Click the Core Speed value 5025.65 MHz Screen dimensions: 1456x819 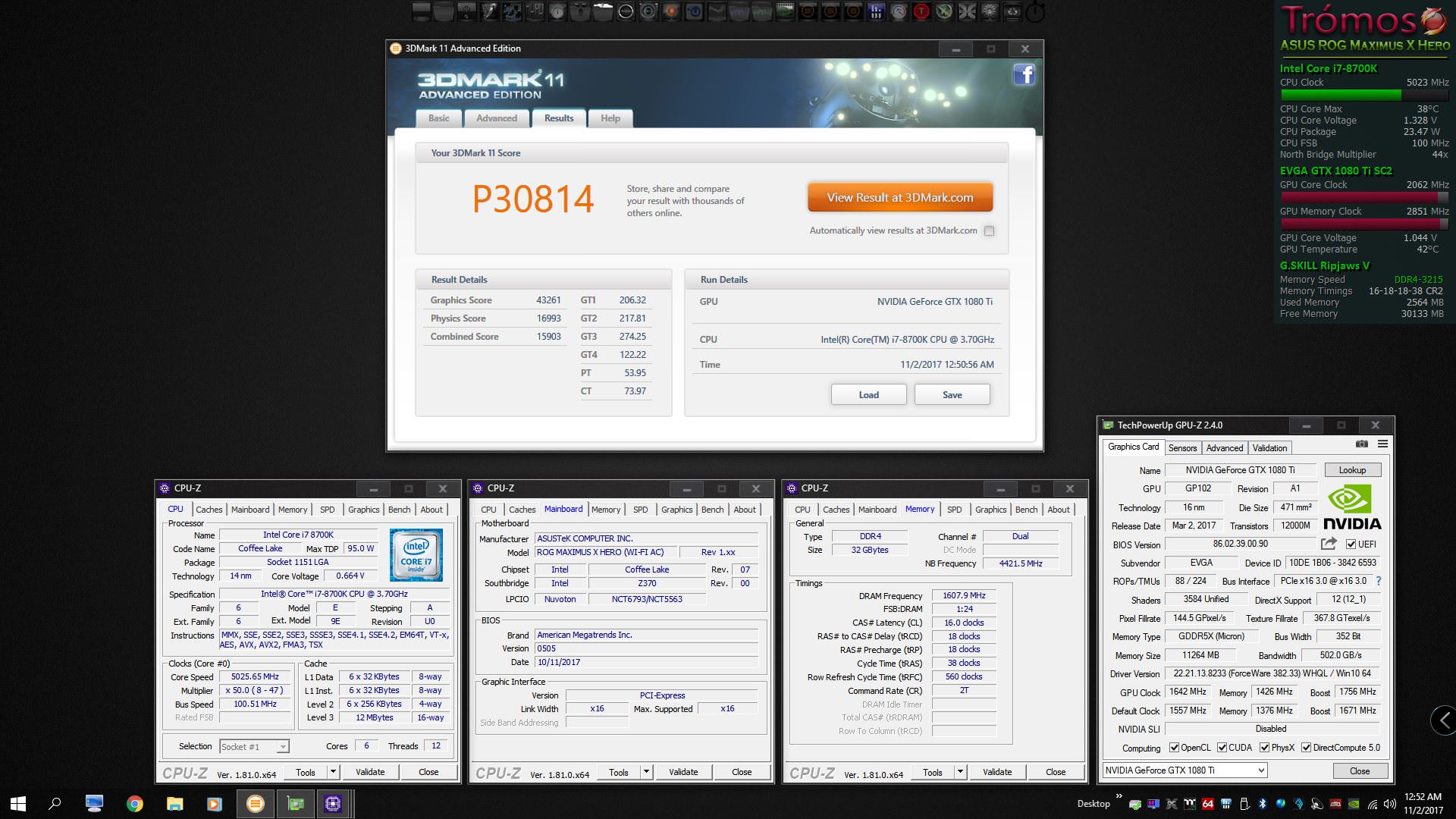pos(255,676)
